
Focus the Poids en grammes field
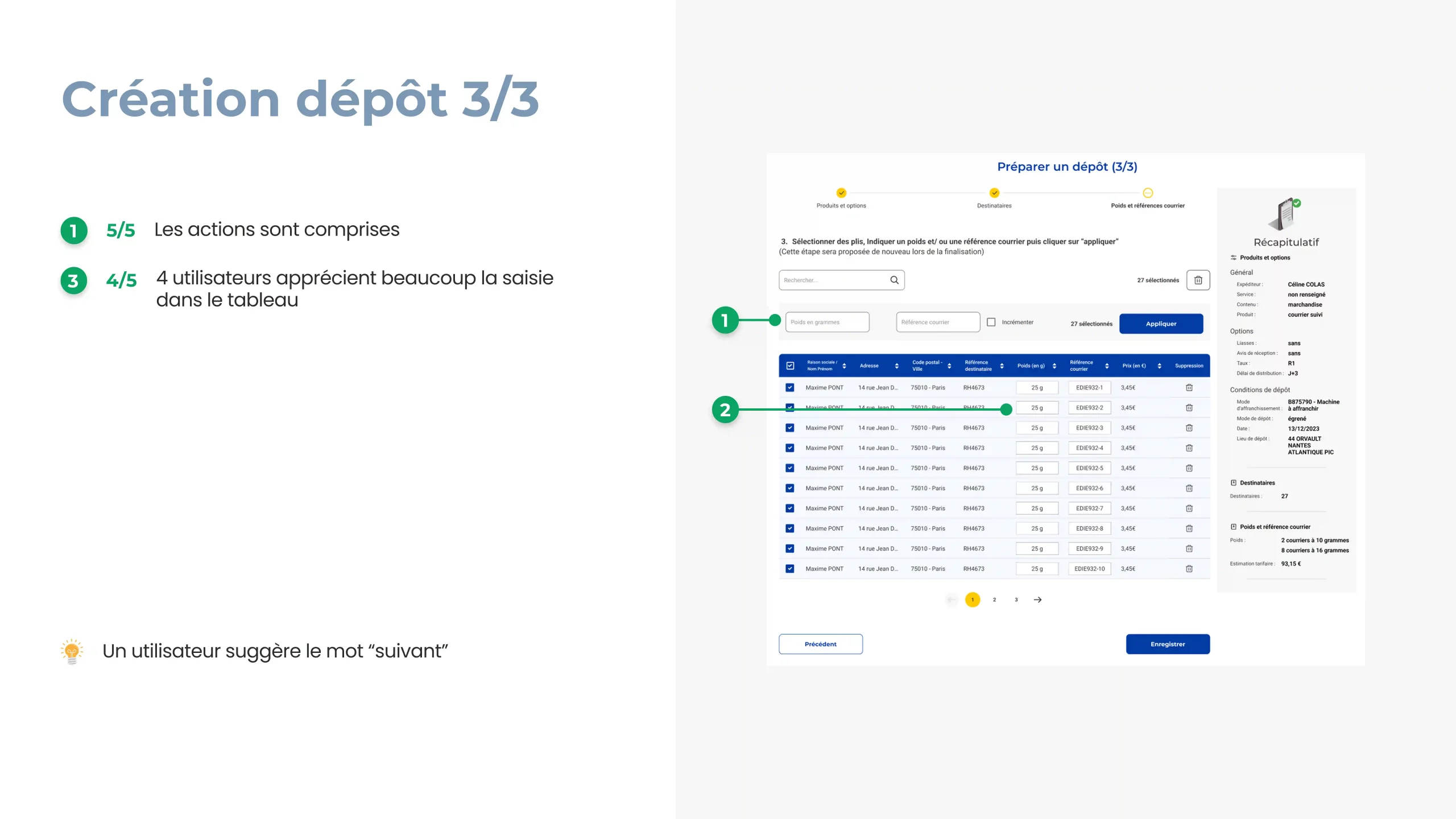click(x=827, y=322)
